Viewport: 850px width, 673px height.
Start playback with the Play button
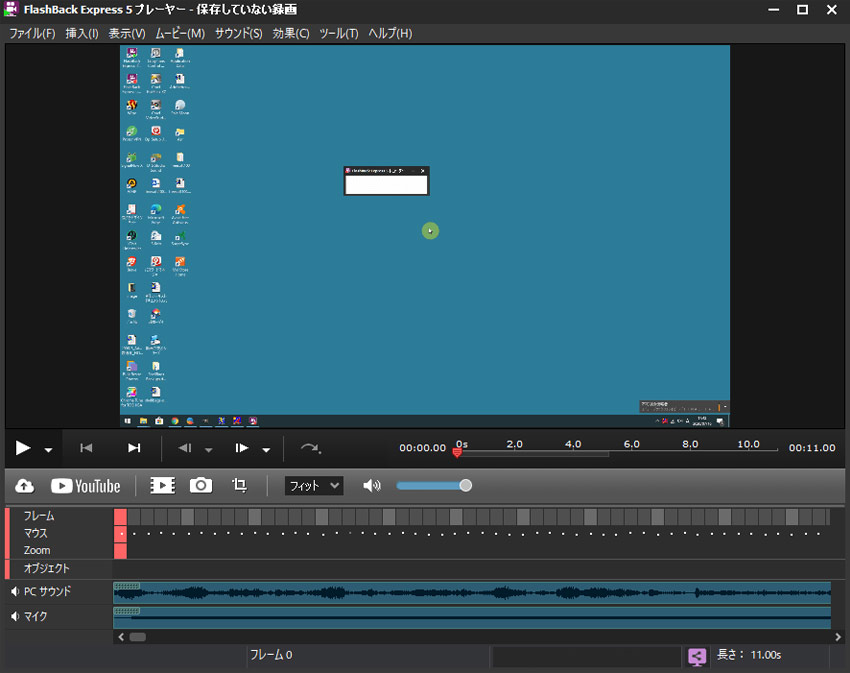point(23,448)
